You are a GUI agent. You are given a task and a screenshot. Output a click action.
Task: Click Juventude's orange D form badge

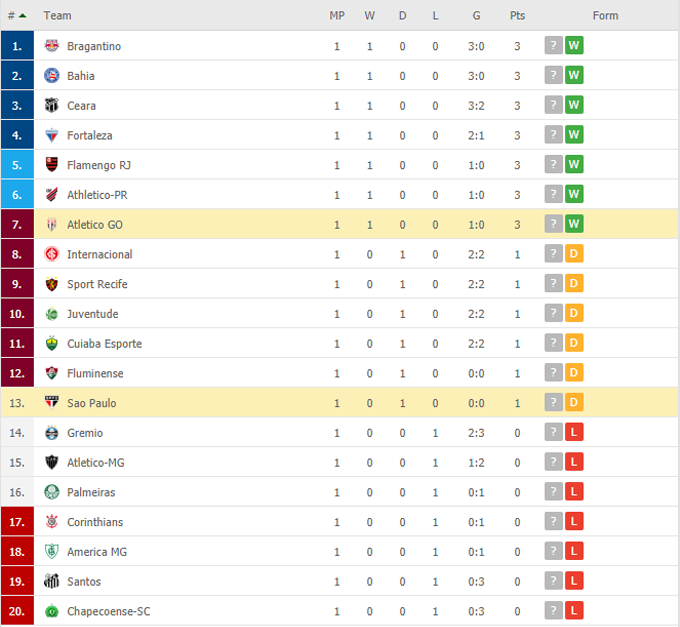[x=574, y=314]
